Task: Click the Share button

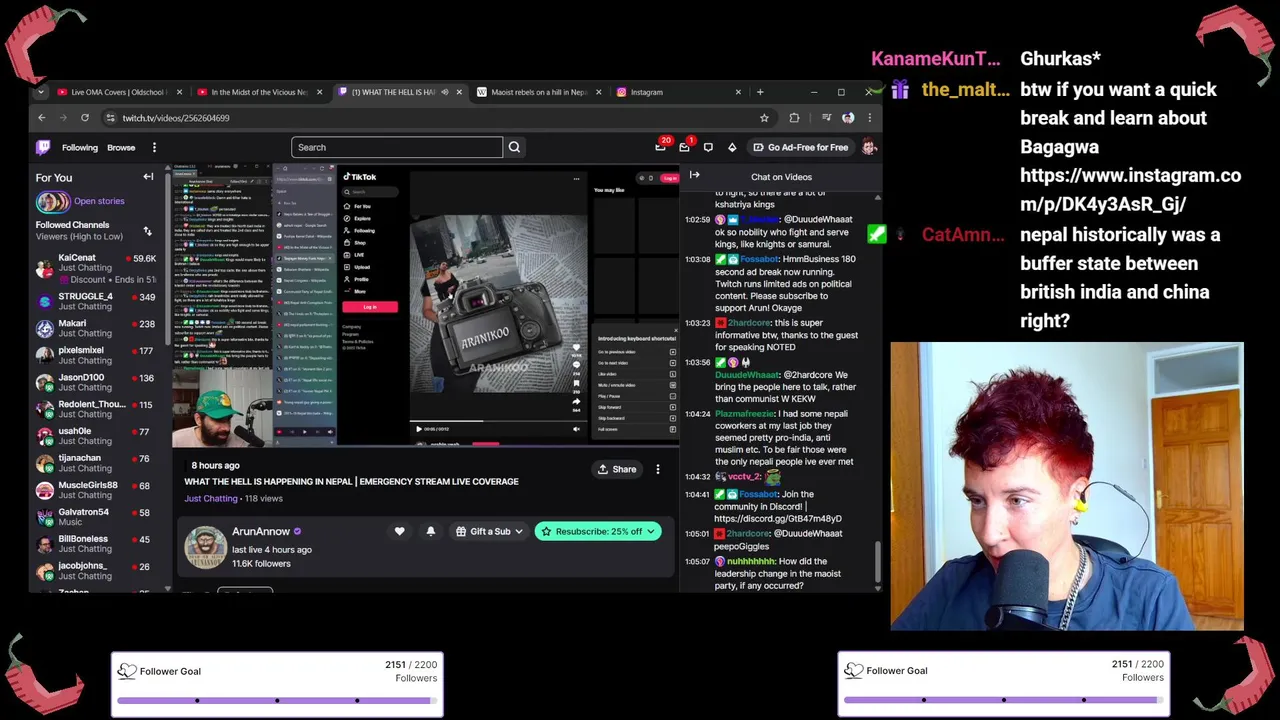Action: pyautogui.click(x=617, y=469)
